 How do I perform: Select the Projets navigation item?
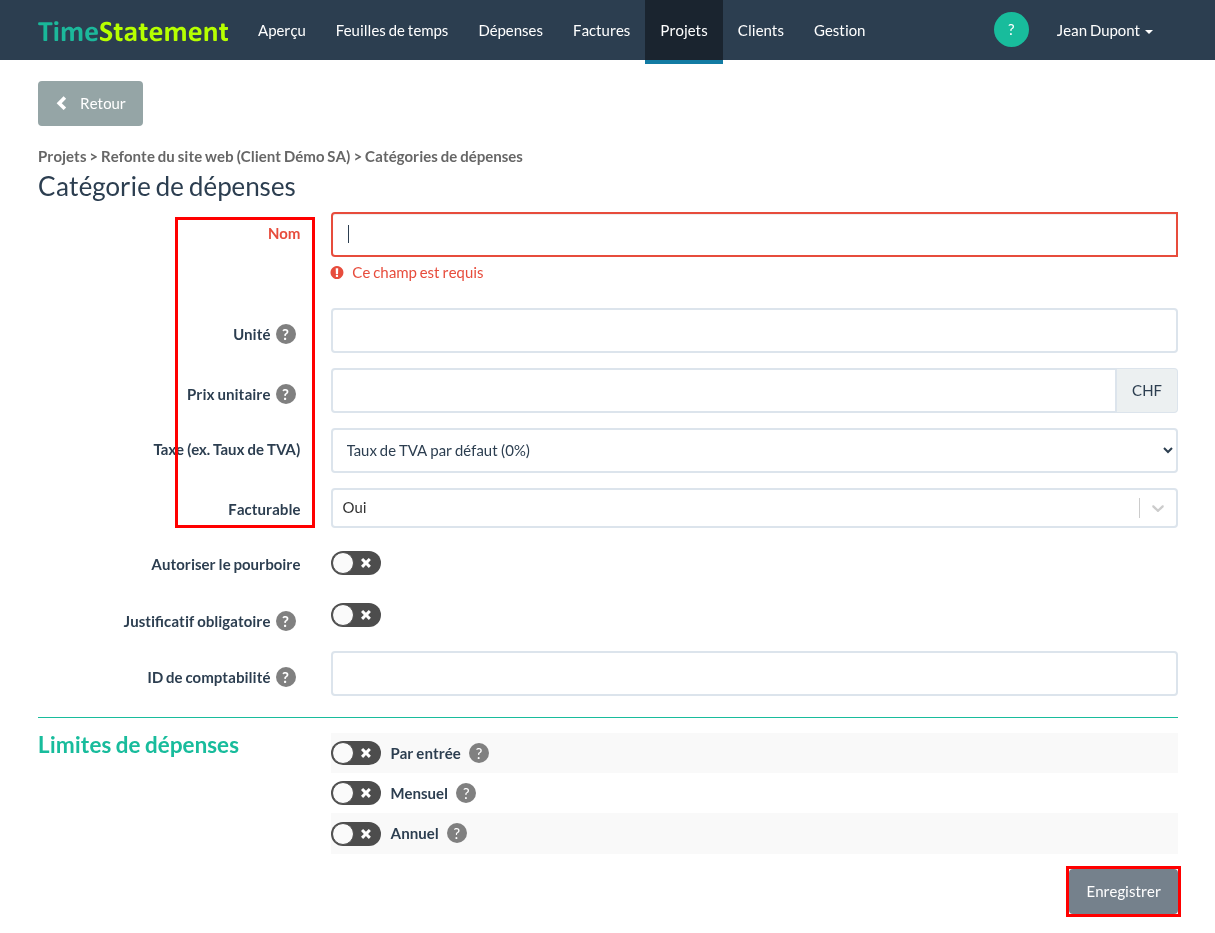point(684,31)
